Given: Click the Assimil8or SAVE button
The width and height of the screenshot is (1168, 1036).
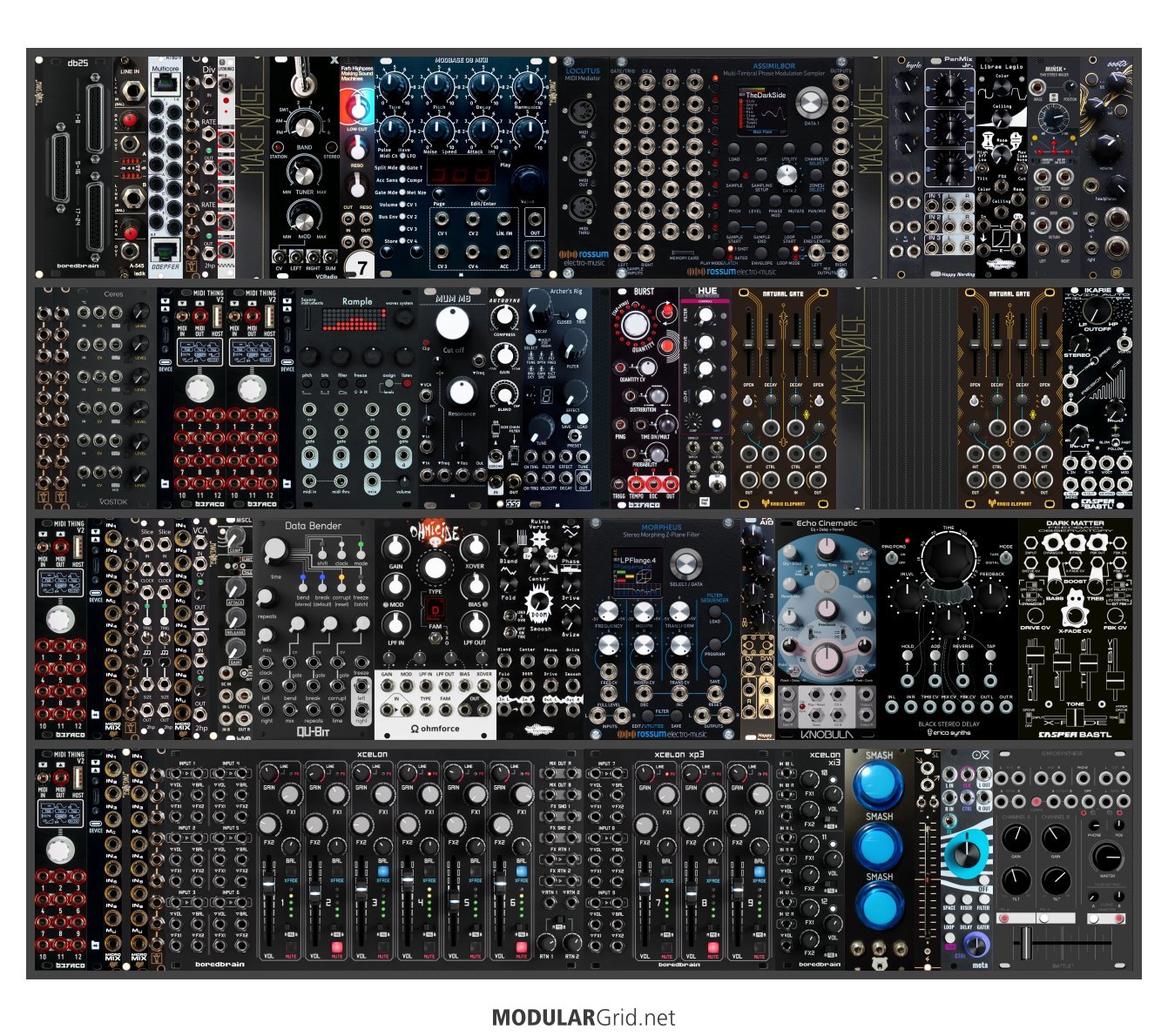Looking at the screenshot, I should click(761, 148).
